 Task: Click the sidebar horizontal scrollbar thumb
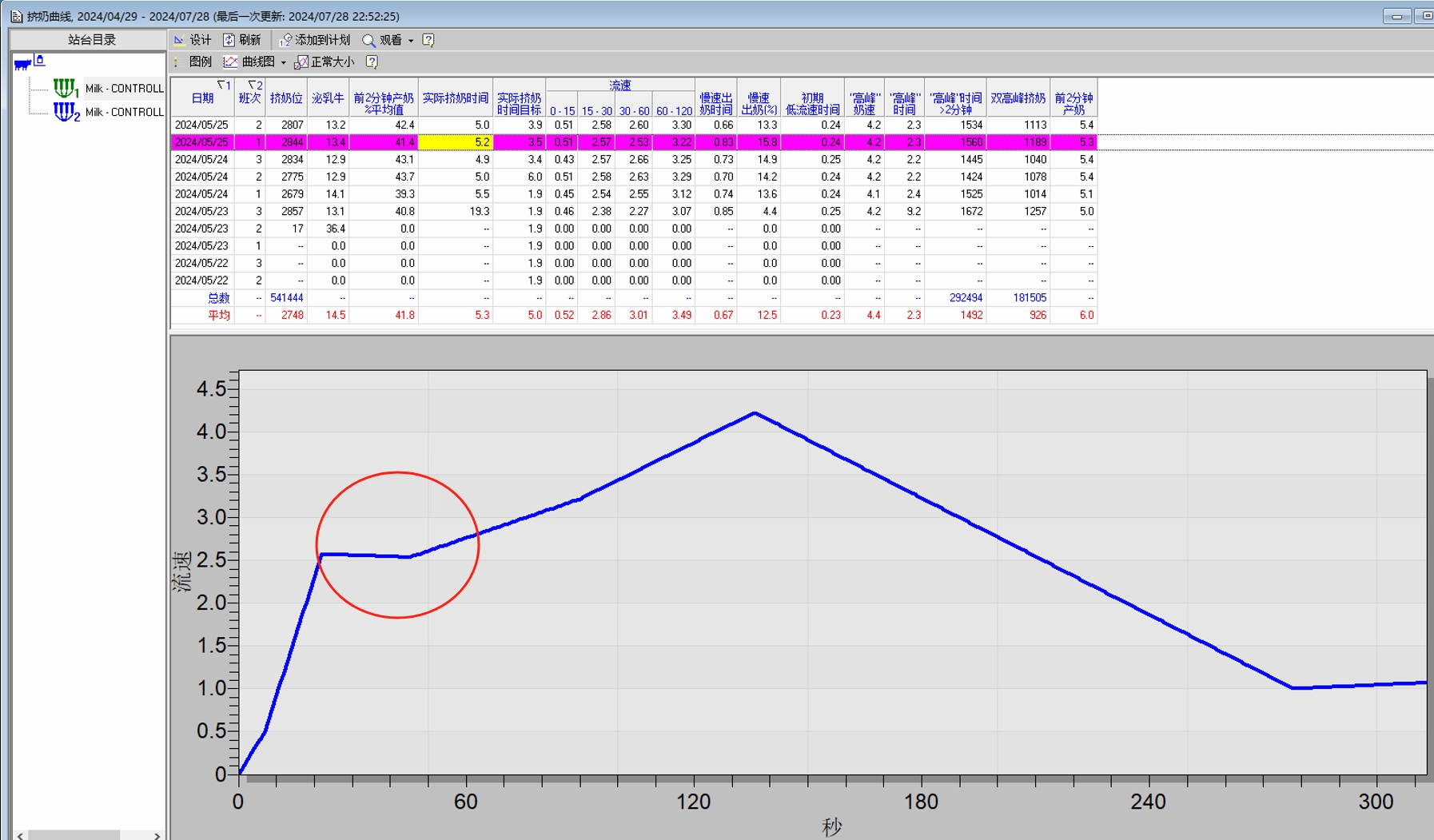point(74,835)
